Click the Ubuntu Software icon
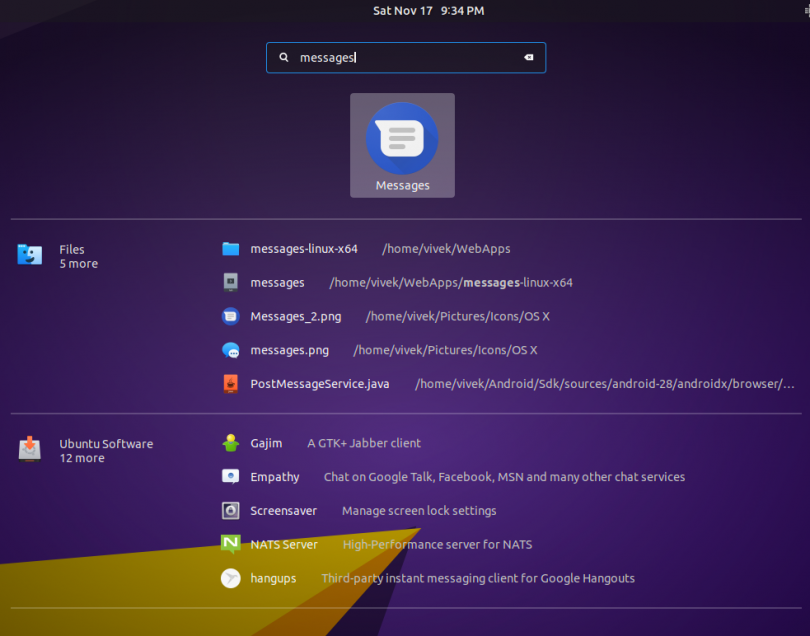The width and height of the screenshot is (810, 636). tap(29, 448)
